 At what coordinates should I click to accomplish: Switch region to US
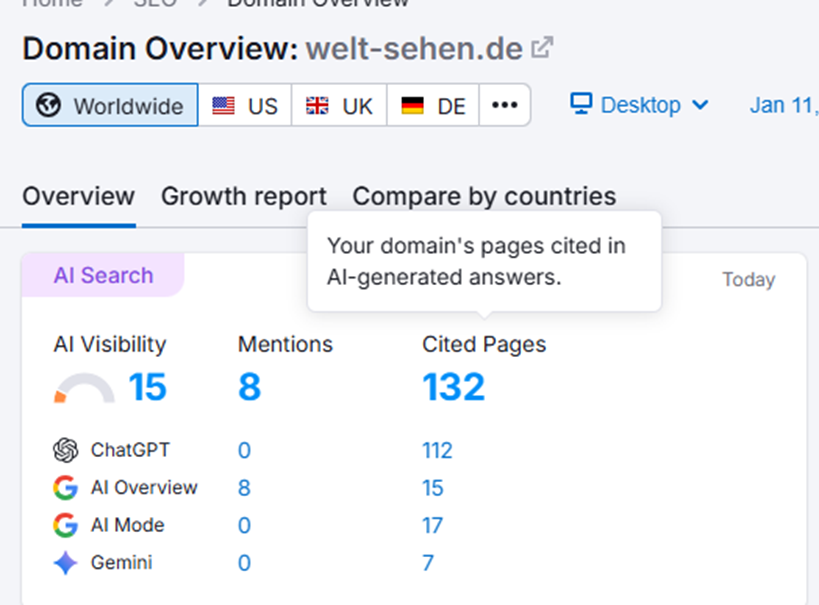click(245, 105)
